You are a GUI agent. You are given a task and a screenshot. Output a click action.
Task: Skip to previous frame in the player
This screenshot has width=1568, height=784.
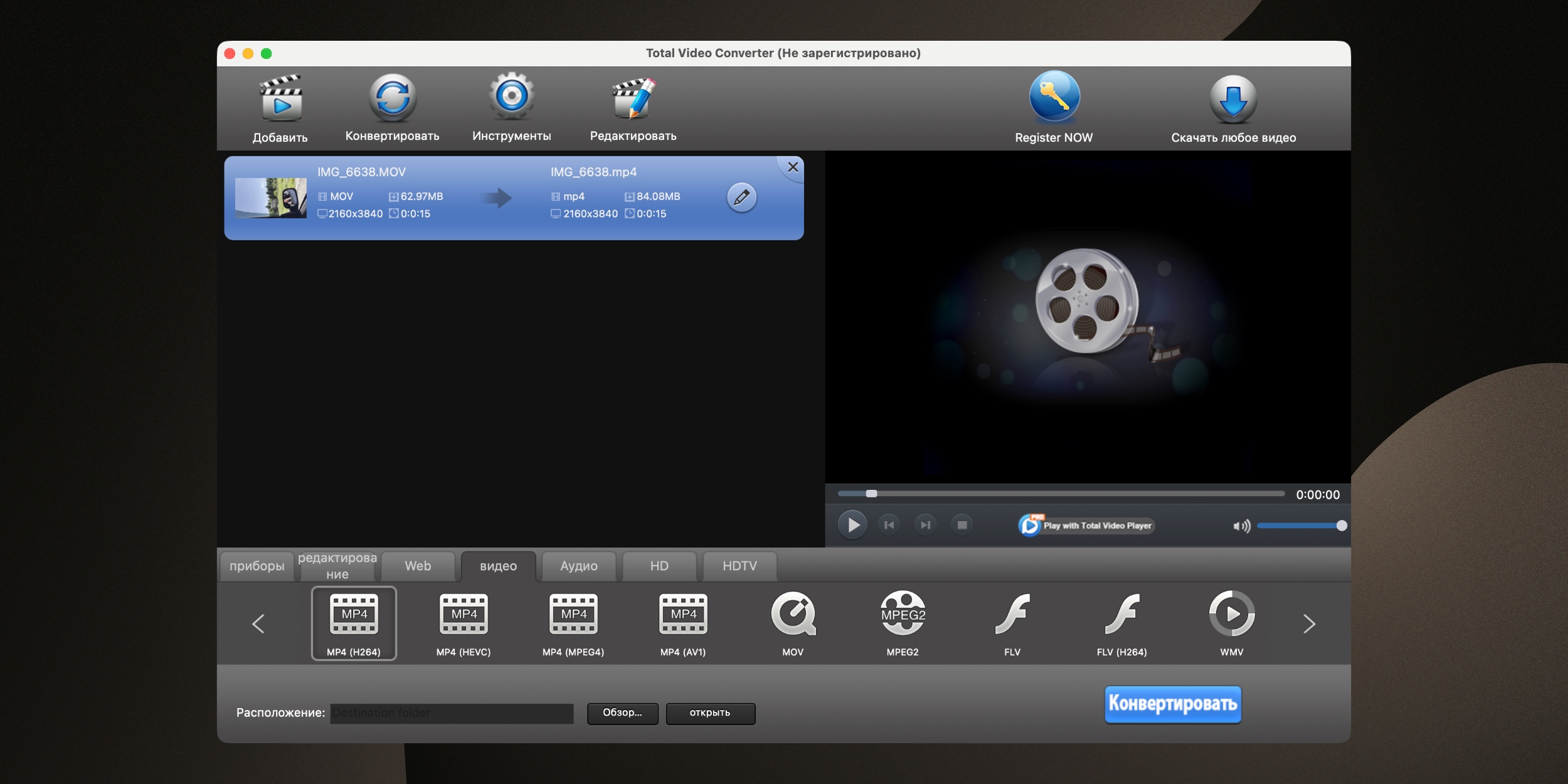889,525
